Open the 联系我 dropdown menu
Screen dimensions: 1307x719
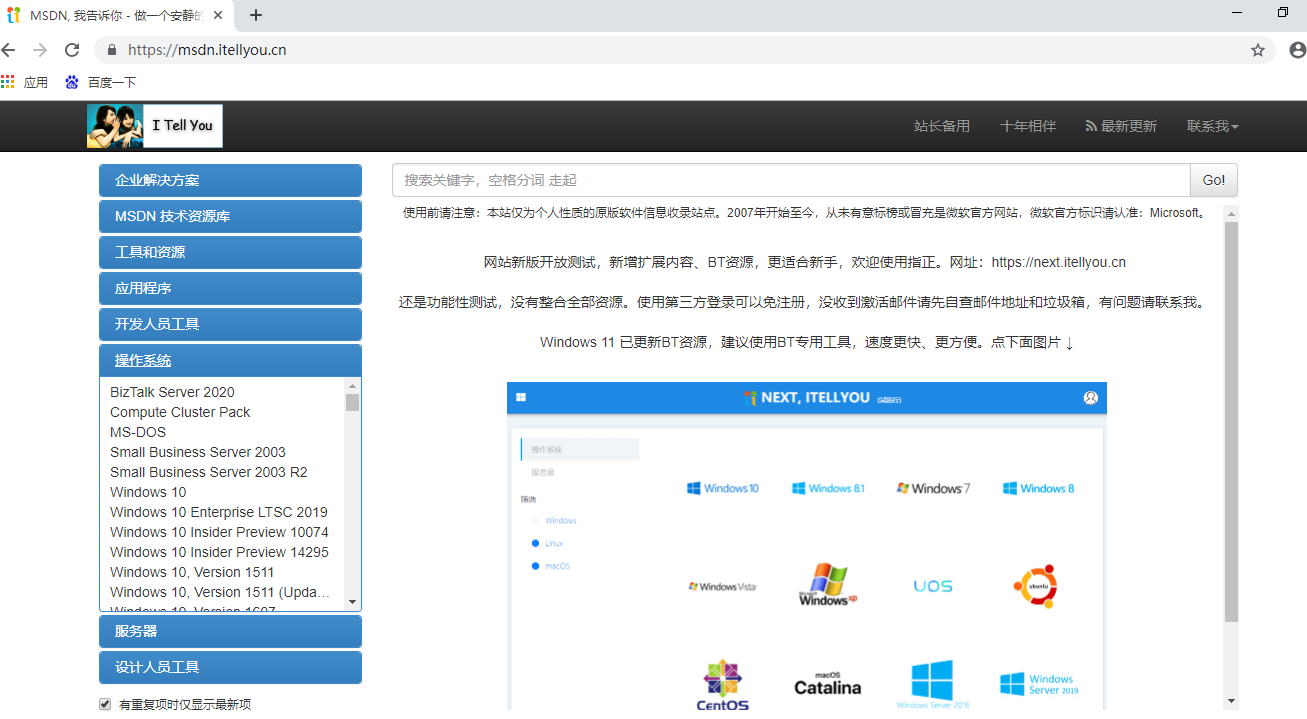click(1212, 126)
